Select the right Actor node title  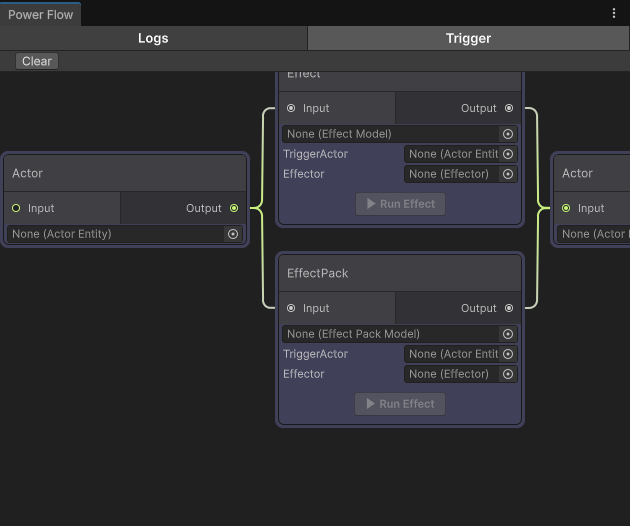(577, 173)
